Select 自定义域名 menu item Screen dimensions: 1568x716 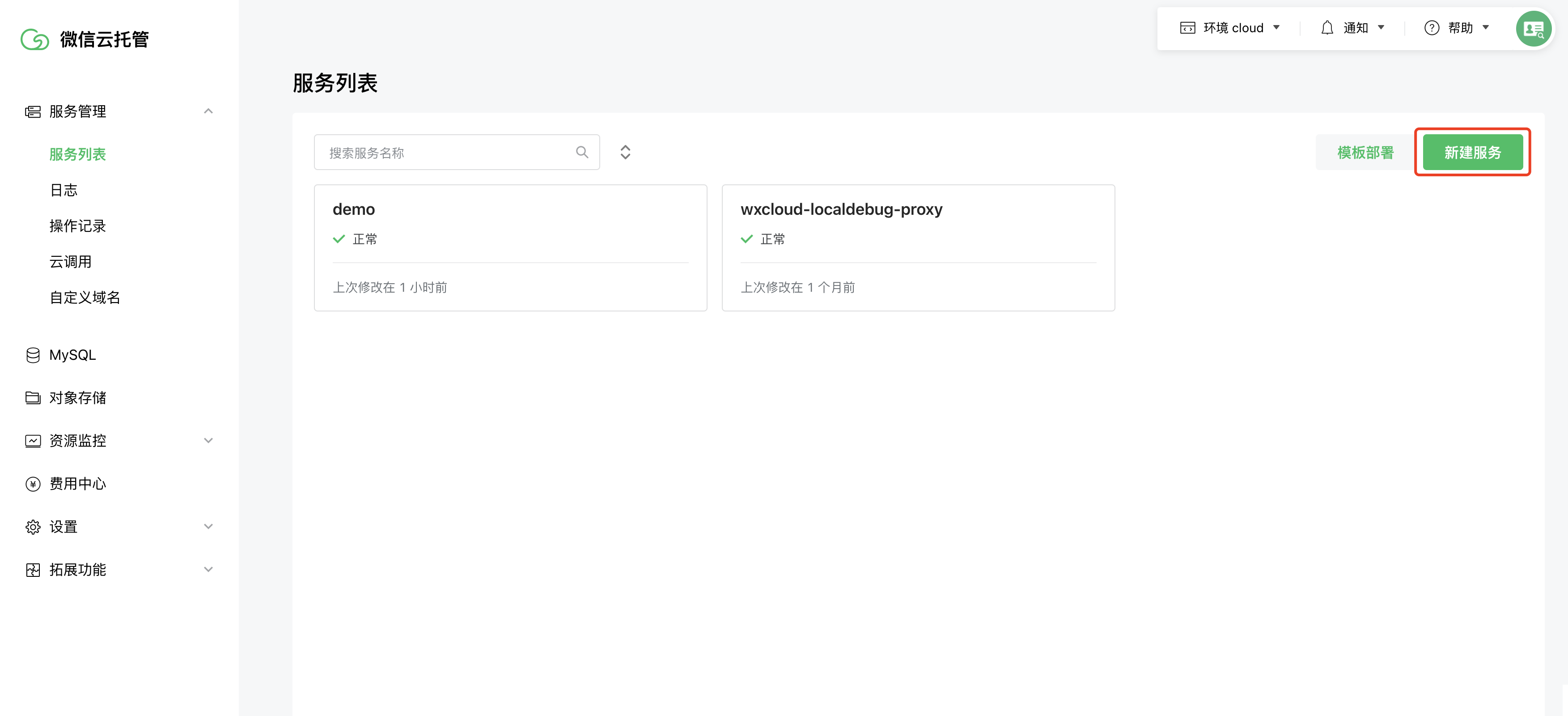(85, 298)
